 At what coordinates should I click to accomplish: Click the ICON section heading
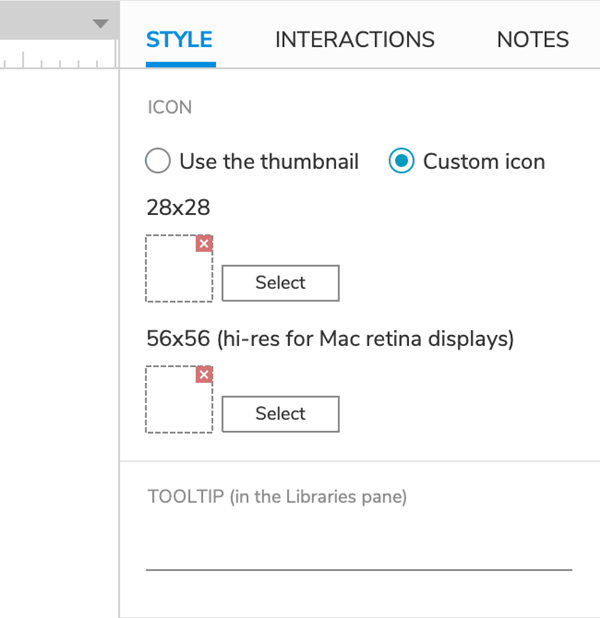(169, 107)
